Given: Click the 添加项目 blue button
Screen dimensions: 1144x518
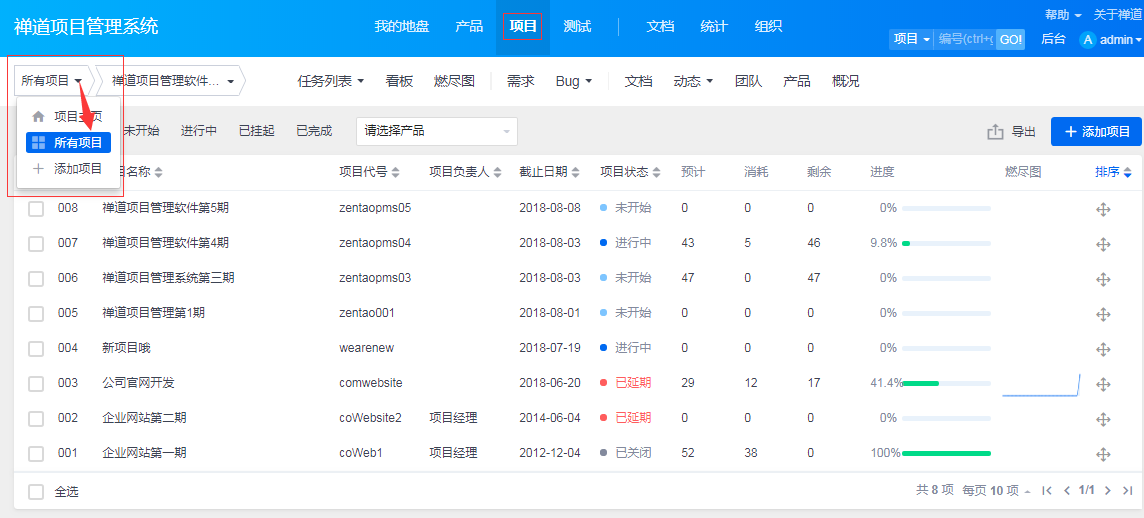Looking at the screenshot, I should pyautogui.click(x=1096, y=132).
